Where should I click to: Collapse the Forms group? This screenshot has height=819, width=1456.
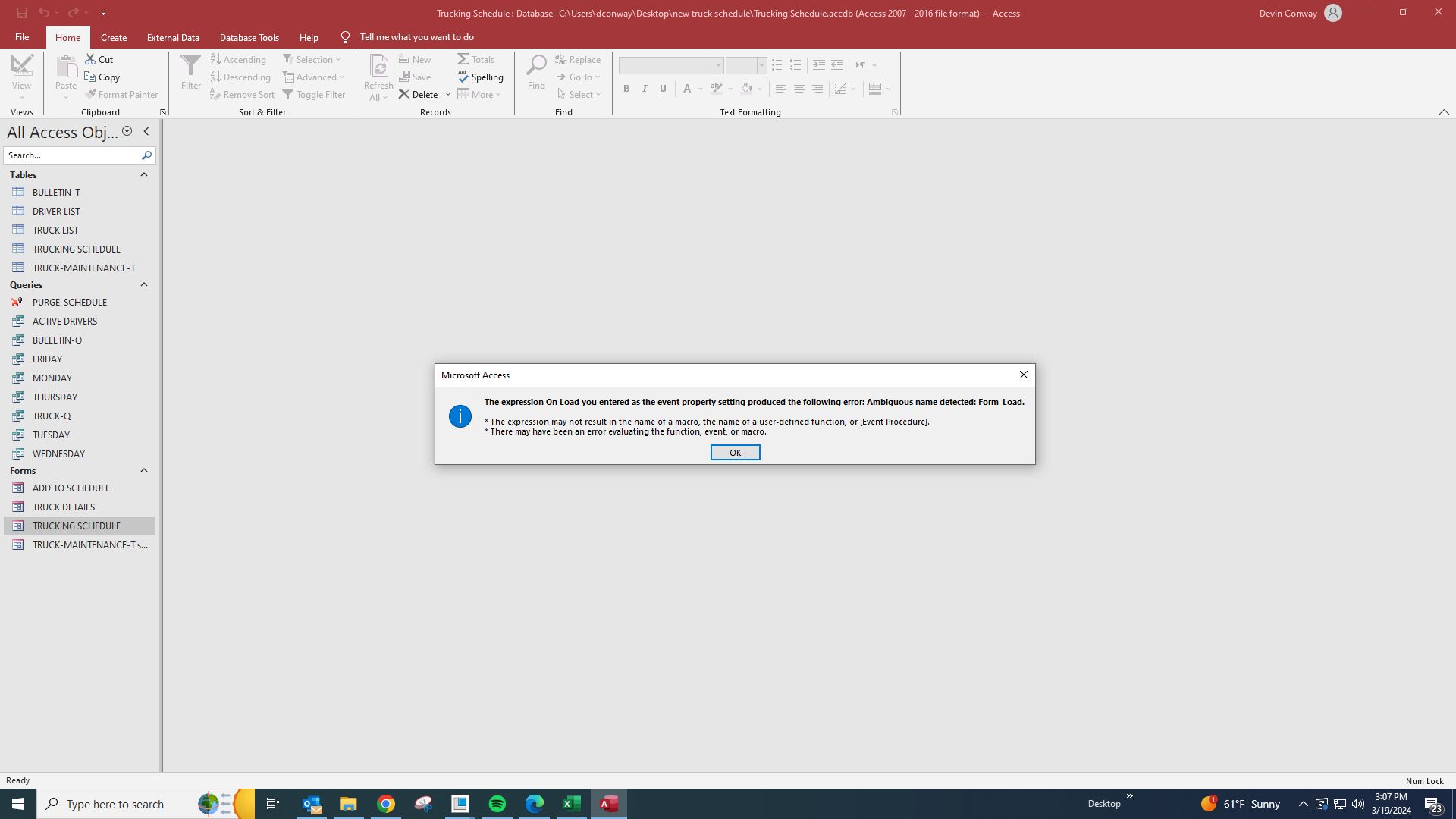point(143,470)
